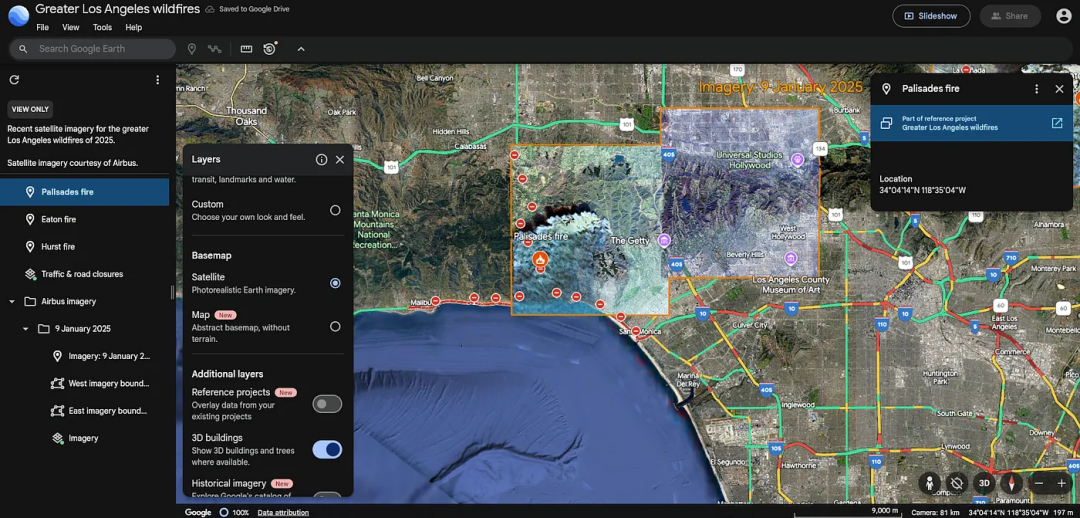
Task: Select the Map basemap radio button
Action: pos(335,326)
